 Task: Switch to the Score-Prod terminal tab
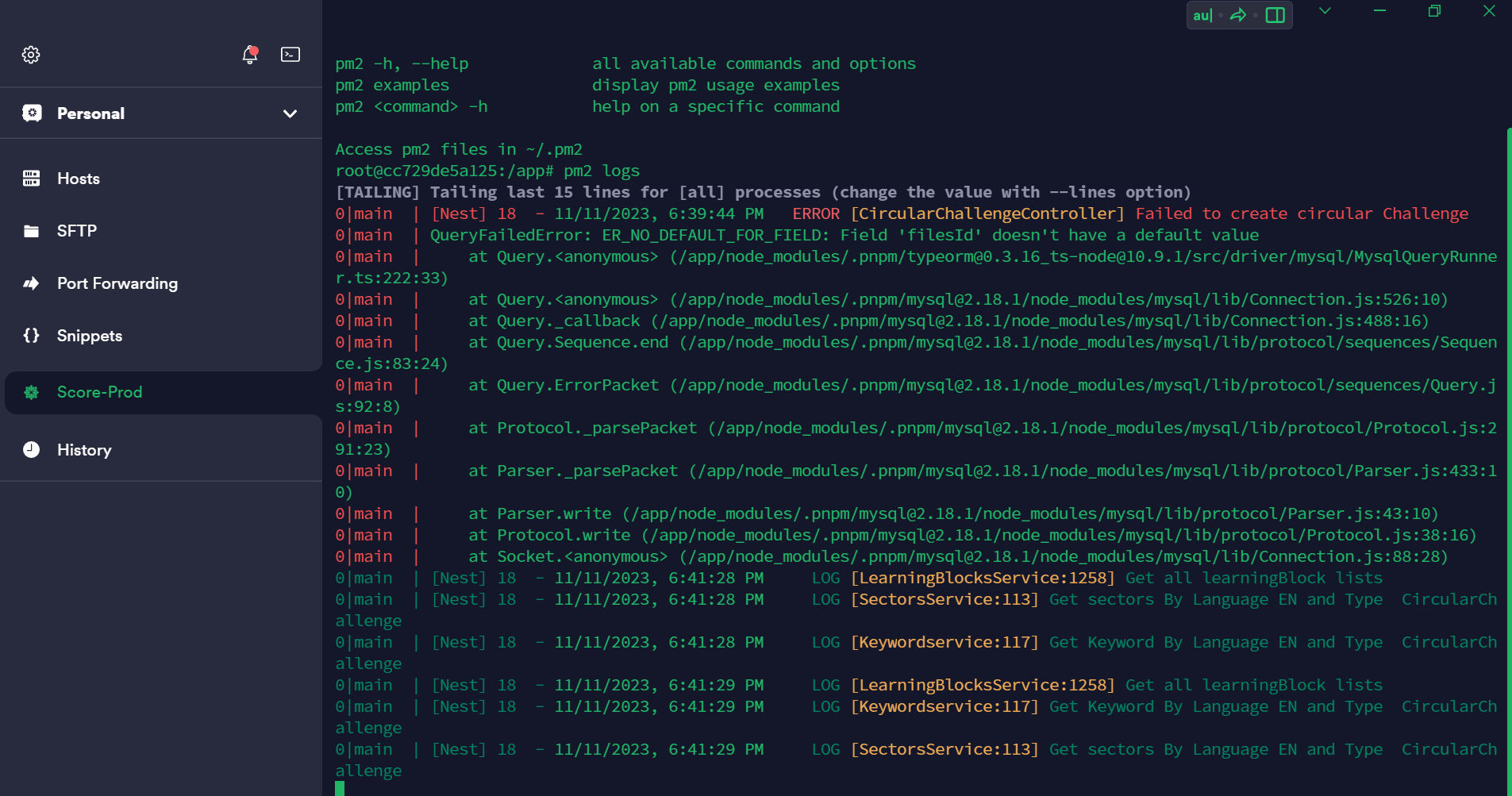99,392
